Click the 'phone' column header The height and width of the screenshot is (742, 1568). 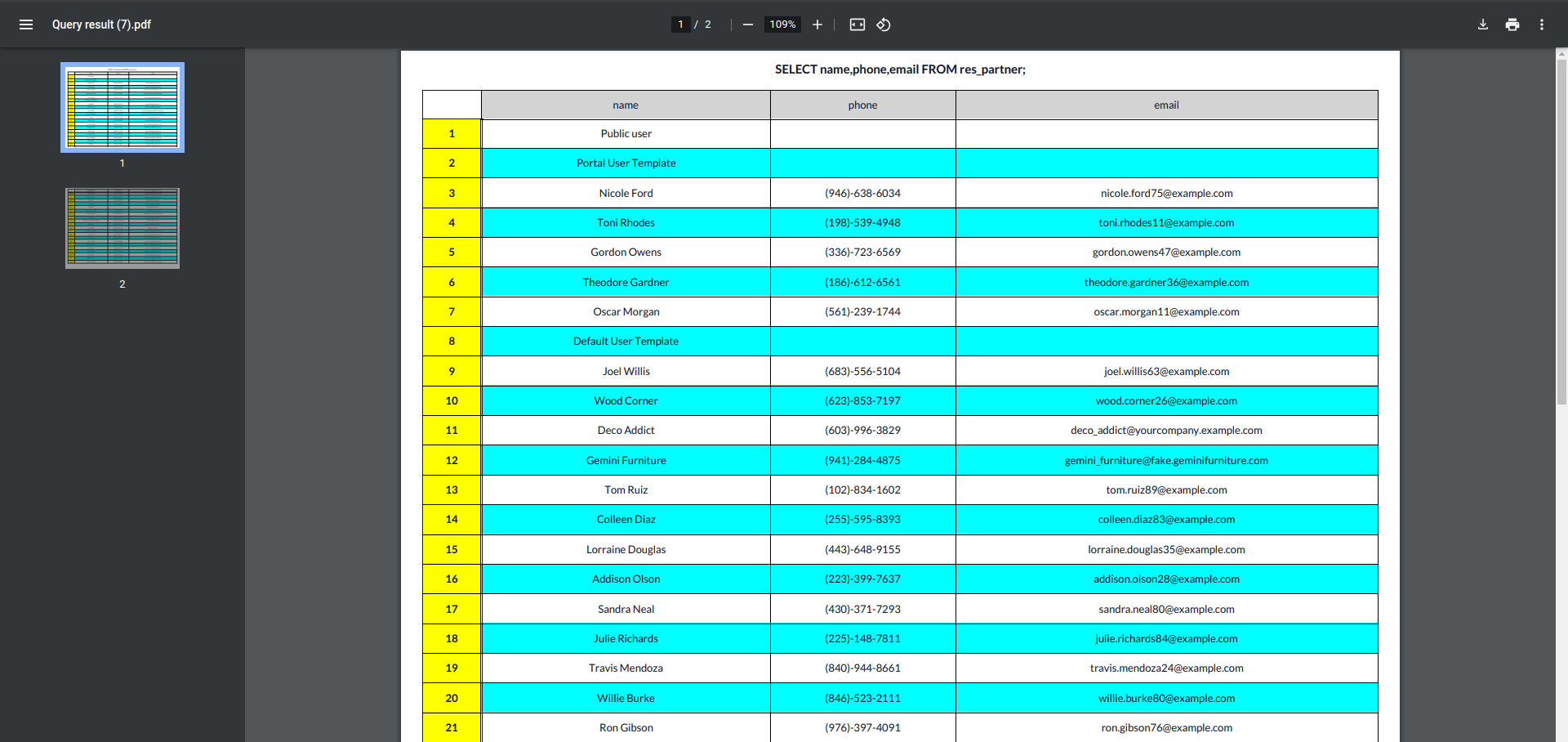pyautogui.click(x=862, y=105)
